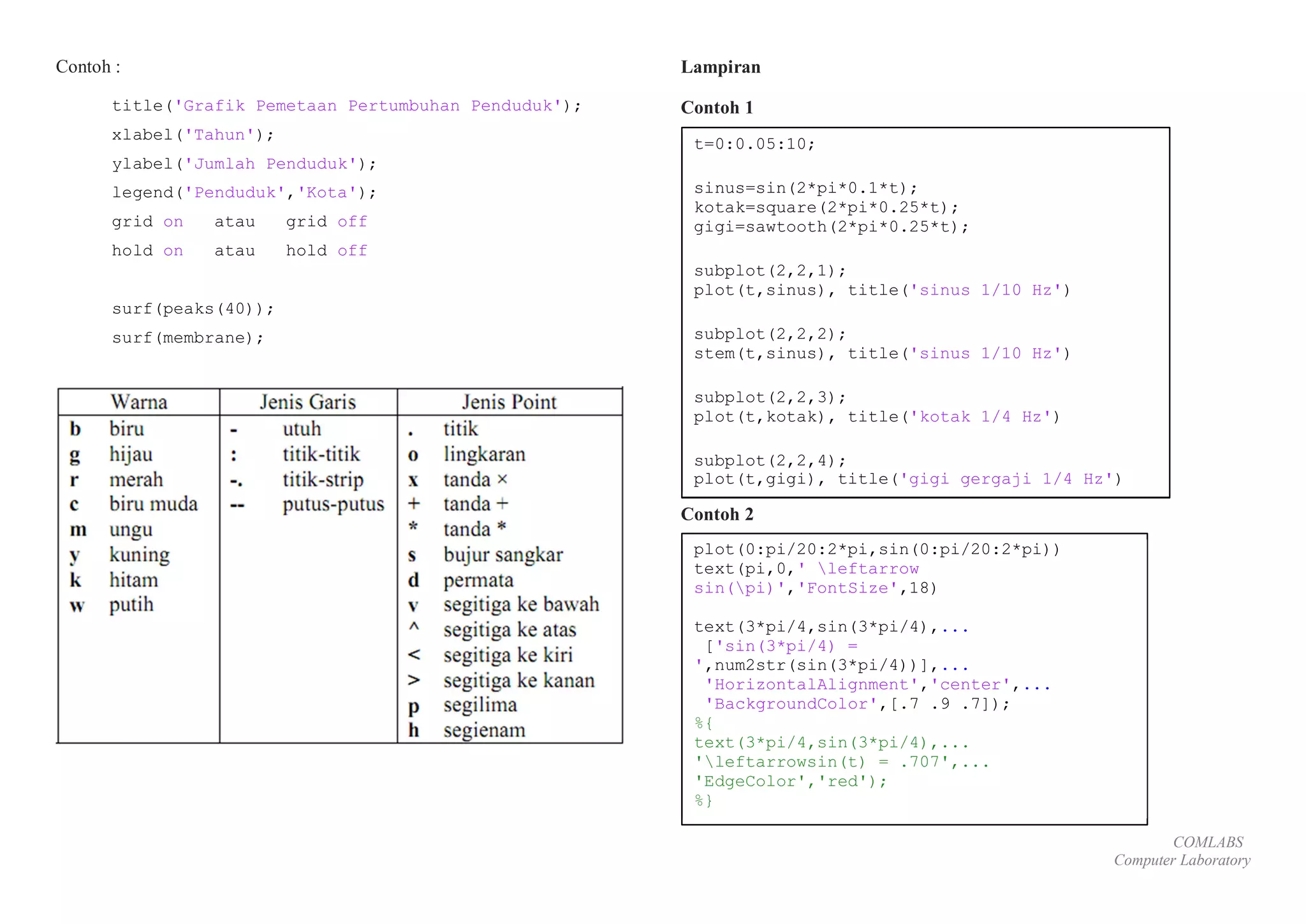Click the 'Jenis Point' table header
Image resolution: width=1306 pixels, height=924 pixels.
(x=509, y=402)
